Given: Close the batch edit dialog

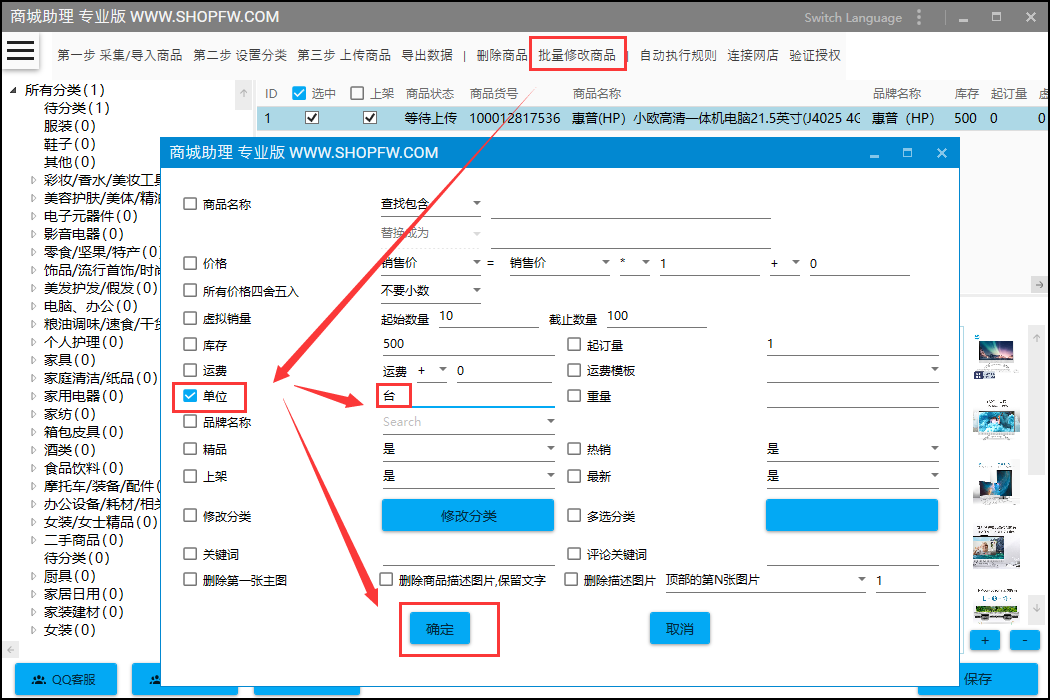Looking at the screenshot, I should click(x=942, y=153).
